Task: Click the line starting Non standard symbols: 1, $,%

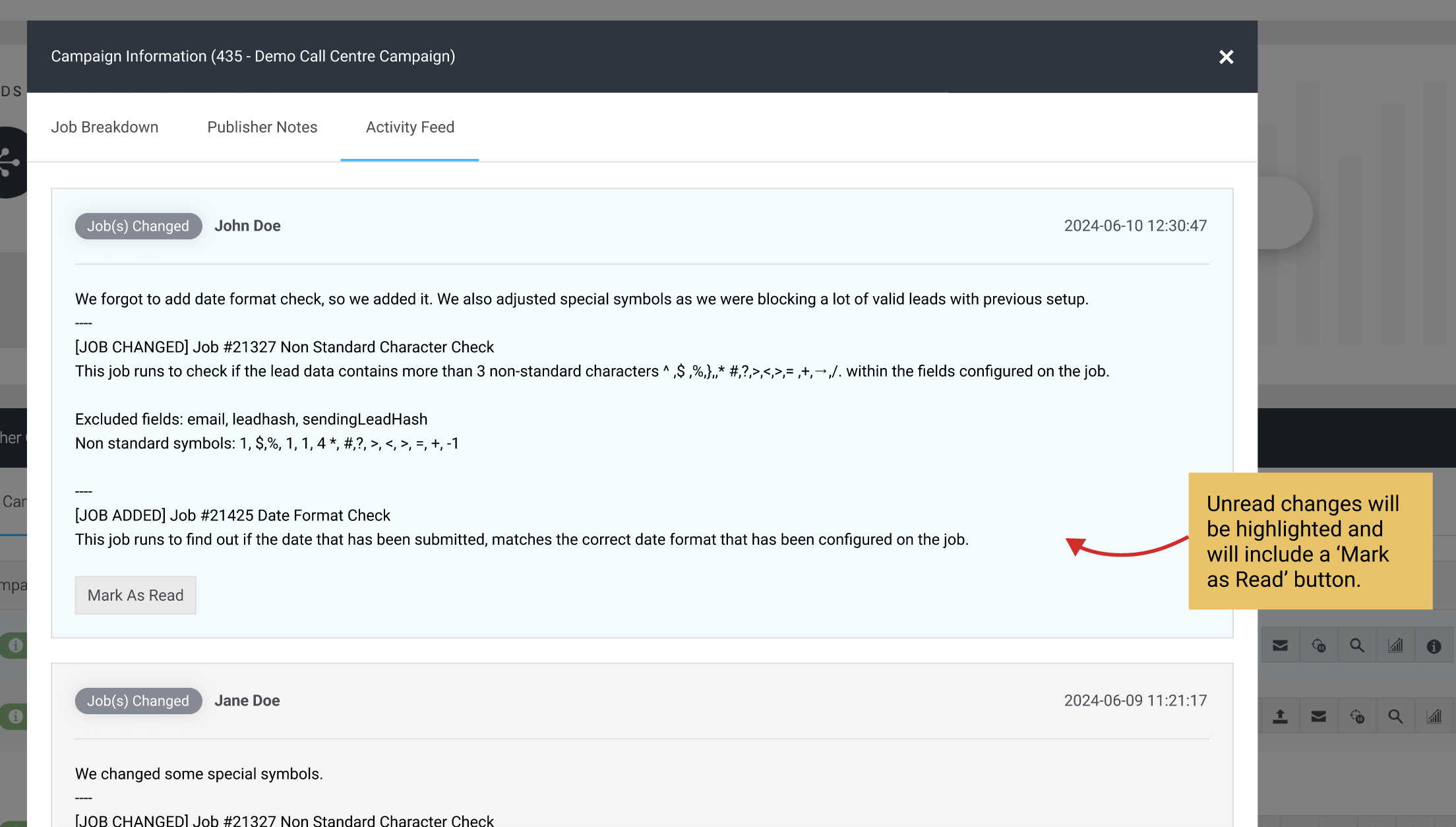Action: (267, 443)
